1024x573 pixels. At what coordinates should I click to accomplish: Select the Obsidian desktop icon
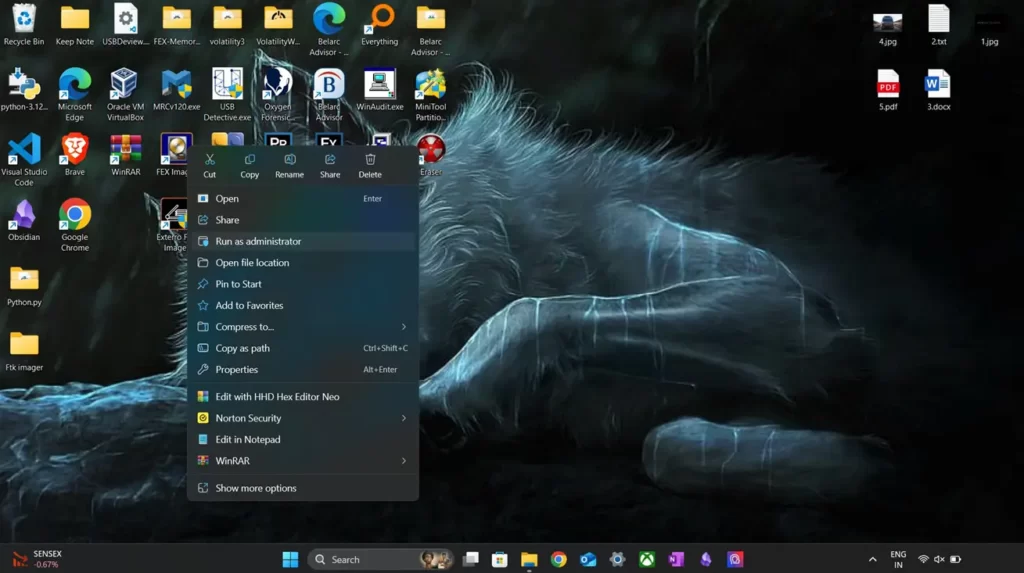click(x=24, y=215)
